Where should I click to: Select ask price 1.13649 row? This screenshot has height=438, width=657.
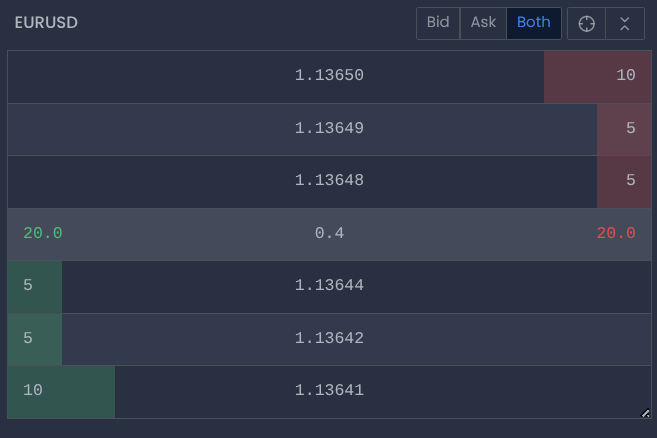329,130
